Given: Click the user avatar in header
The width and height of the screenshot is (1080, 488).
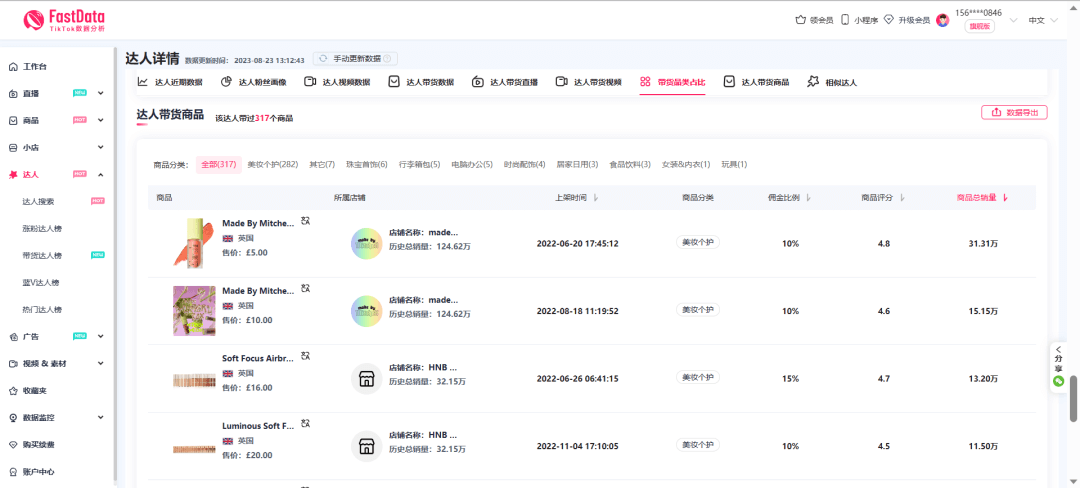Looking at the screenshot, I should pos(943,21).
